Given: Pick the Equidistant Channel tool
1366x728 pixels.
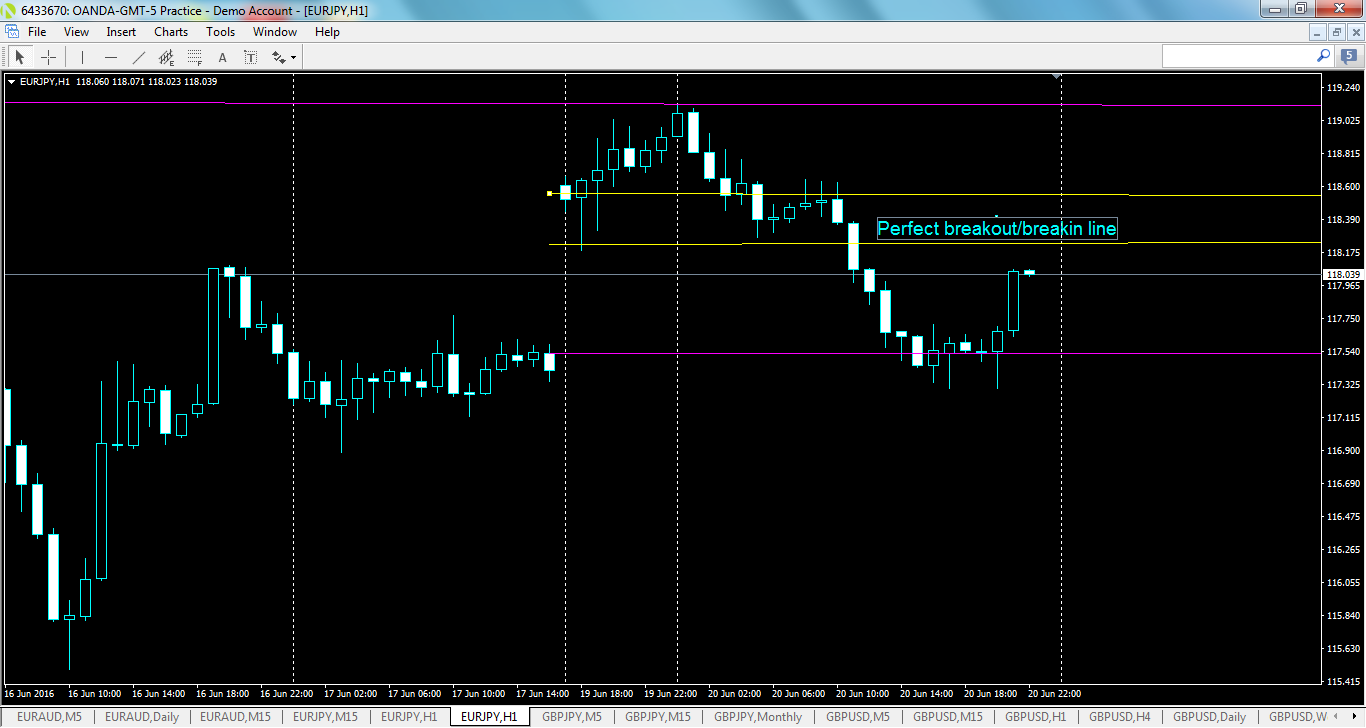Looking at the screenshot, I should pyautogui.click(x=166, y=56).
